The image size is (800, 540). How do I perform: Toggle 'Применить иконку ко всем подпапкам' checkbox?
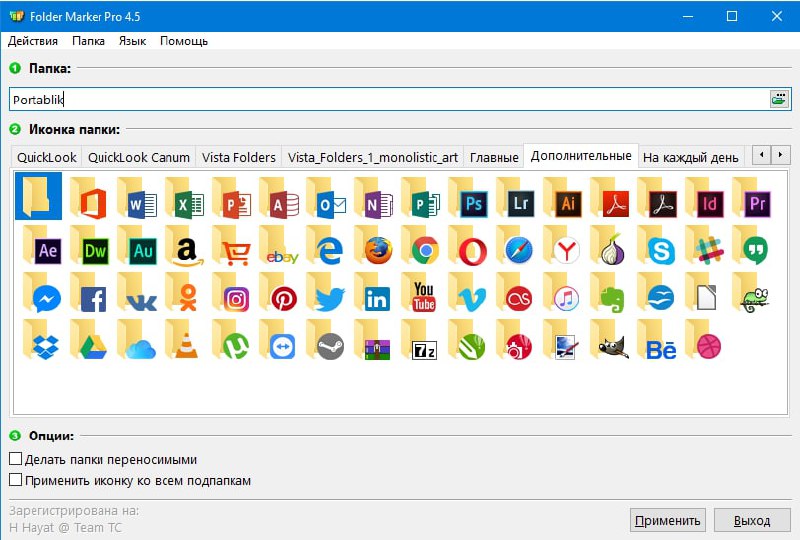pos(16,480)
